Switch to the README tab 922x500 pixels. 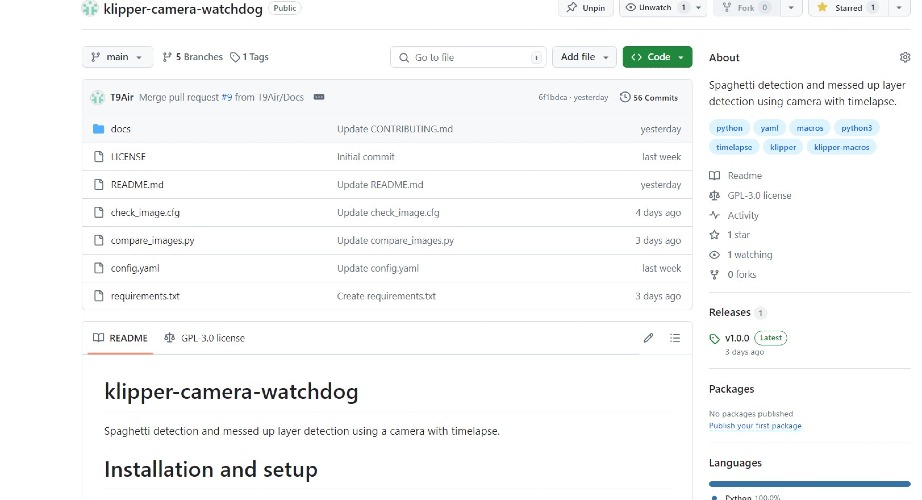point(121,338)
